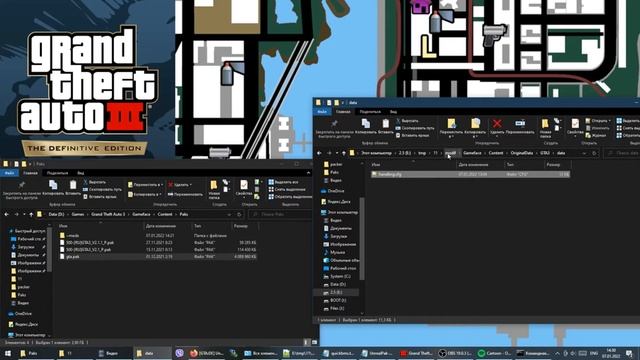Select Quick access in Paks navigation pane
Screen dimensions: 640x360
(27, 231)
